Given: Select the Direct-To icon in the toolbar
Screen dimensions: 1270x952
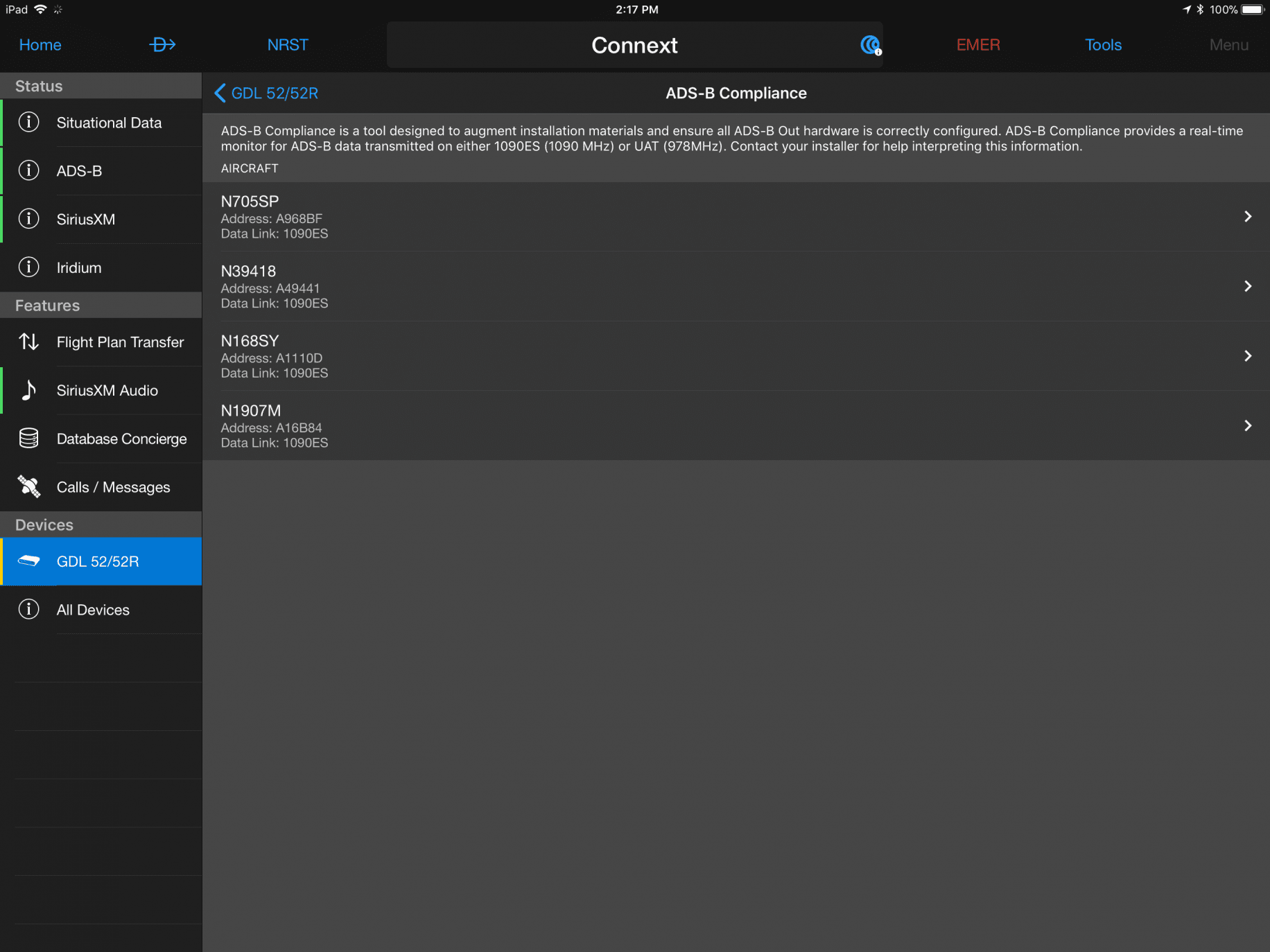Looking at the screenshot, I should click(162, 44).
